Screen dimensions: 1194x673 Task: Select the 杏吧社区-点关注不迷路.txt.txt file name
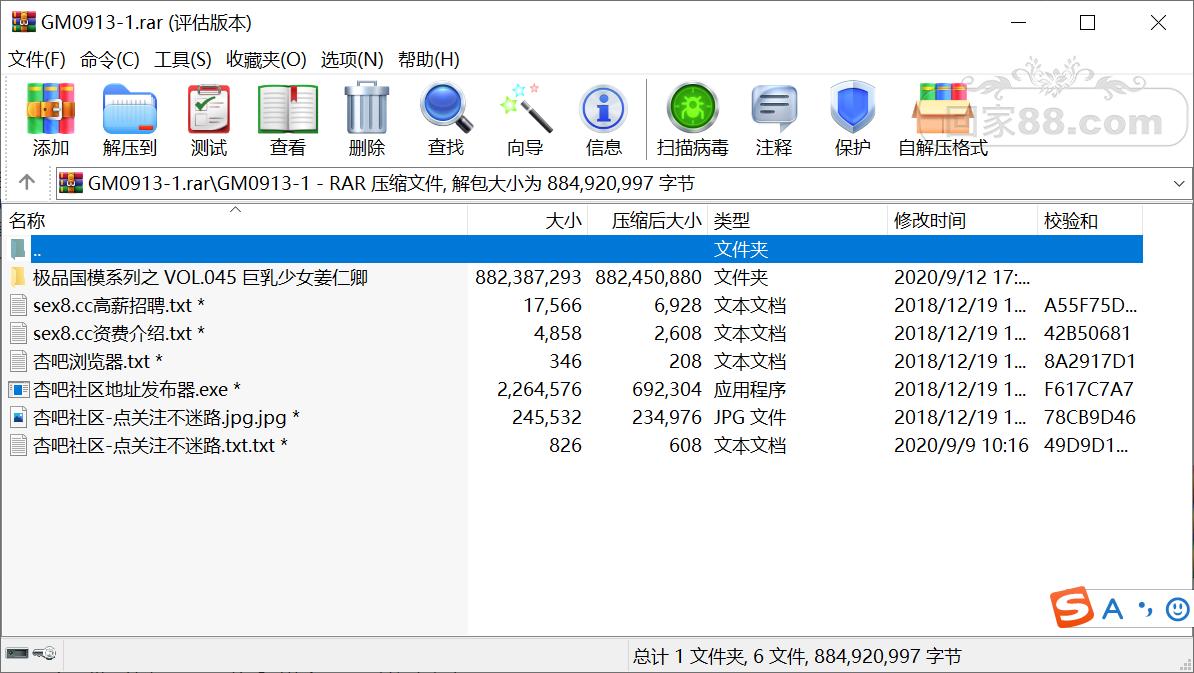point(160,445)
